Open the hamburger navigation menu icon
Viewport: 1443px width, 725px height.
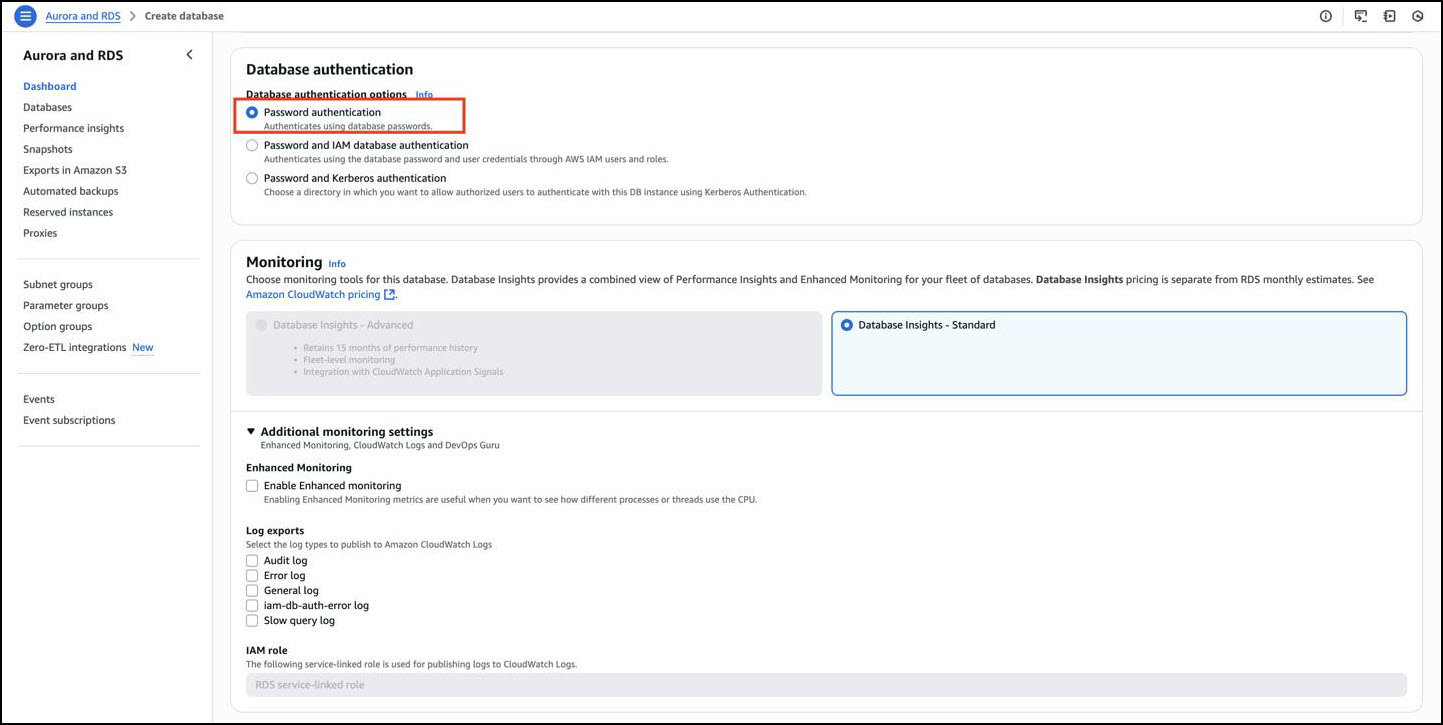[26, 16]
